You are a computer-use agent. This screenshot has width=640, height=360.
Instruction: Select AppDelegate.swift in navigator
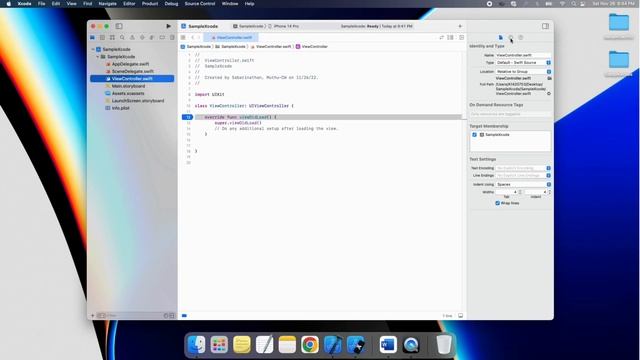pos(130,64)
